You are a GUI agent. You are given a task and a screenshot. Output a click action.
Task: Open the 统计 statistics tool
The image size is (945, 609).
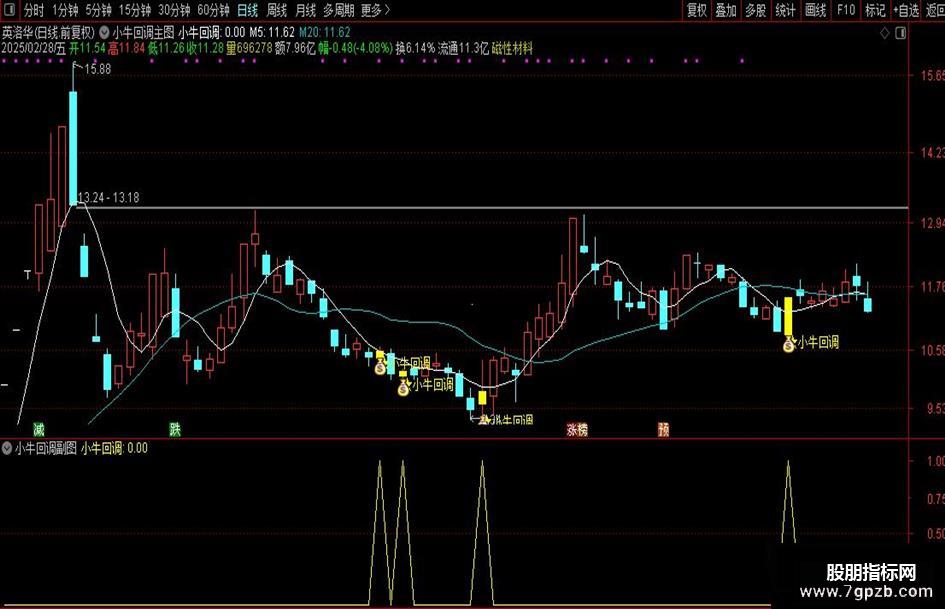point(785,10)
